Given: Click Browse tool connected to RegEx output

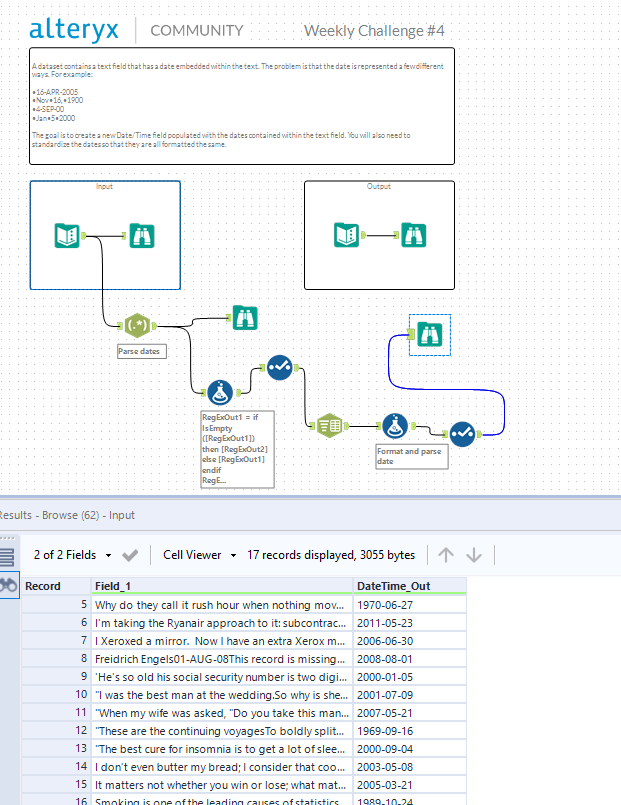Looking at the screenshot, I should [x=245, y=318].
